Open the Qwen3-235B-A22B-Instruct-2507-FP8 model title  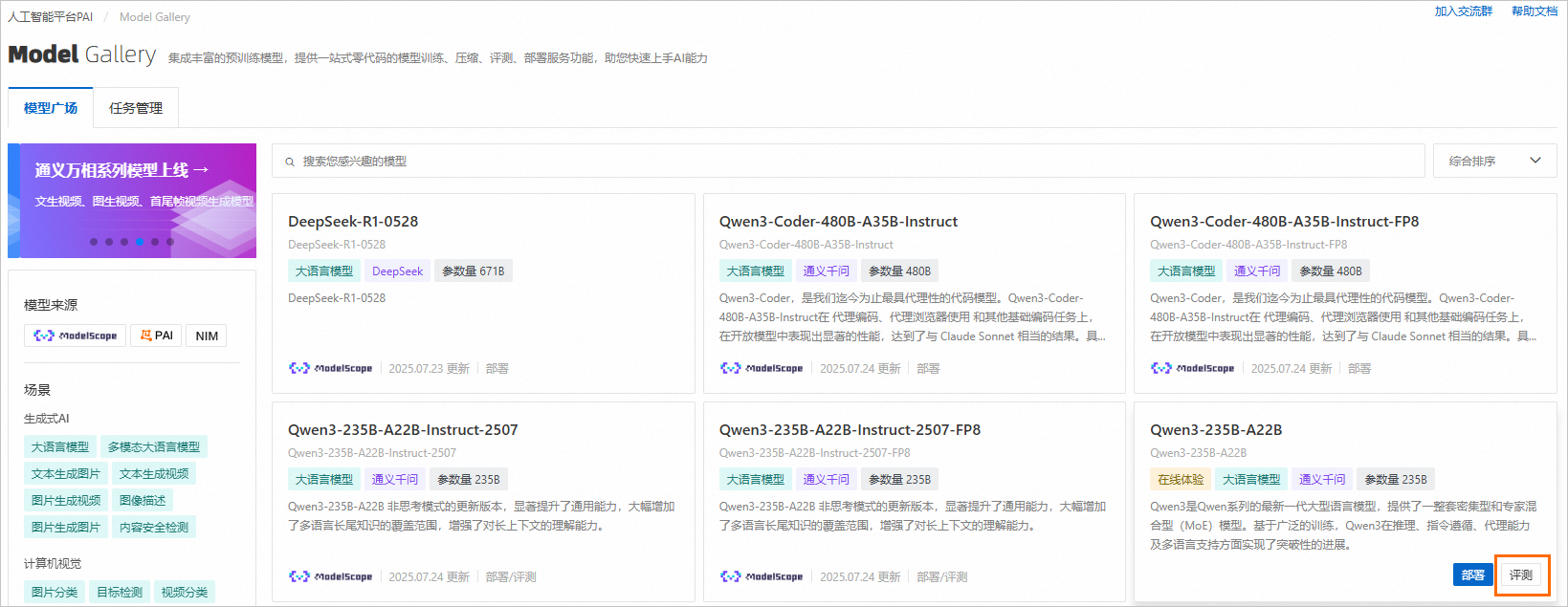850,429
